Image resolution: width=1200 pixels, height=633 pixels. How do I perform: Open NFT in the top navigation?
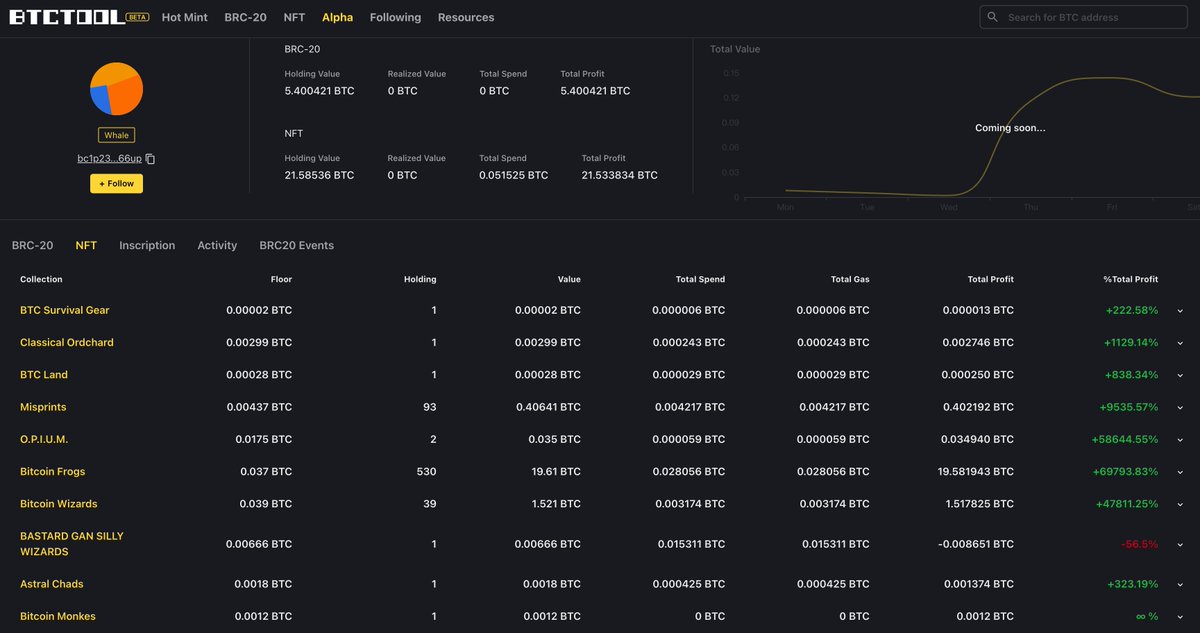coord(294,17)
